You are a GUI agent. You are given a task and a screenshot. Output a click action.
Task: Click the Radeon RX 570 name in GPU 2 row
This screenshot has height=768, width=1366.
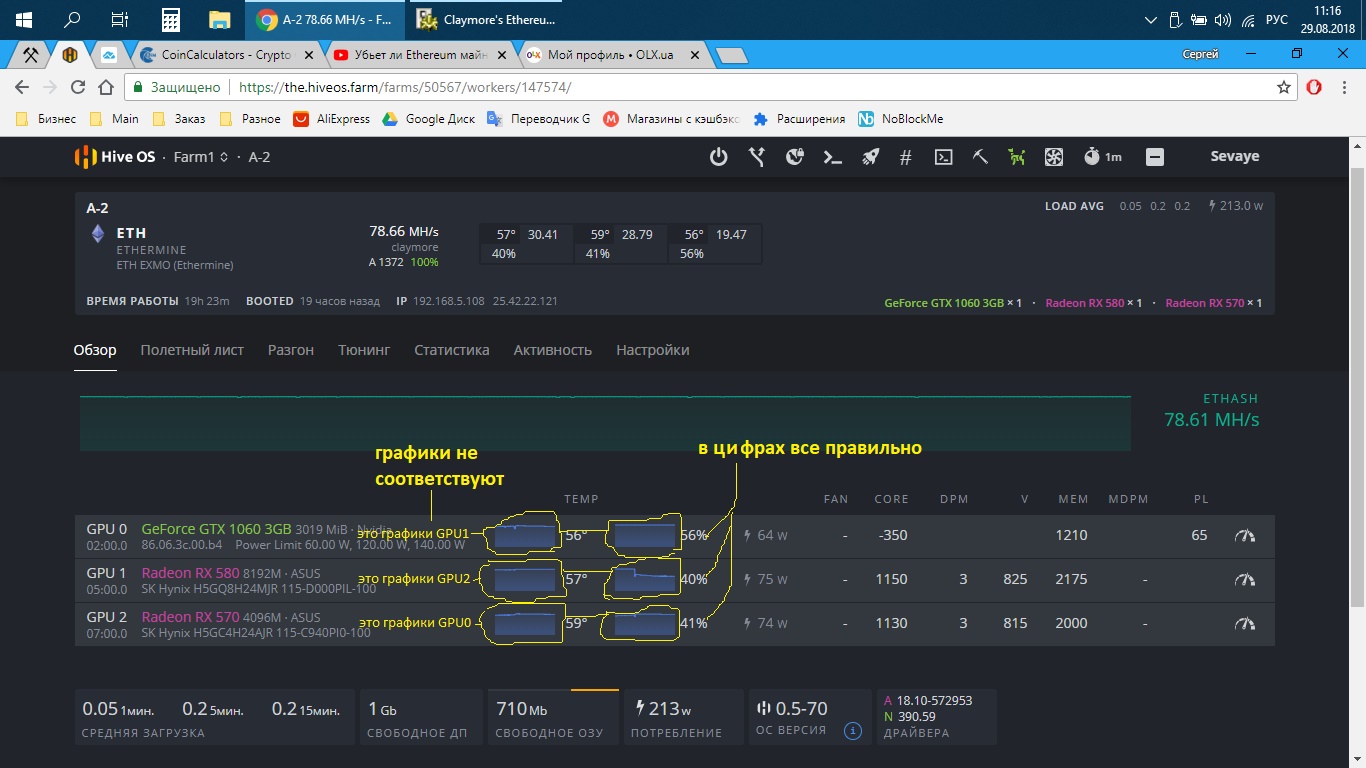191,617
